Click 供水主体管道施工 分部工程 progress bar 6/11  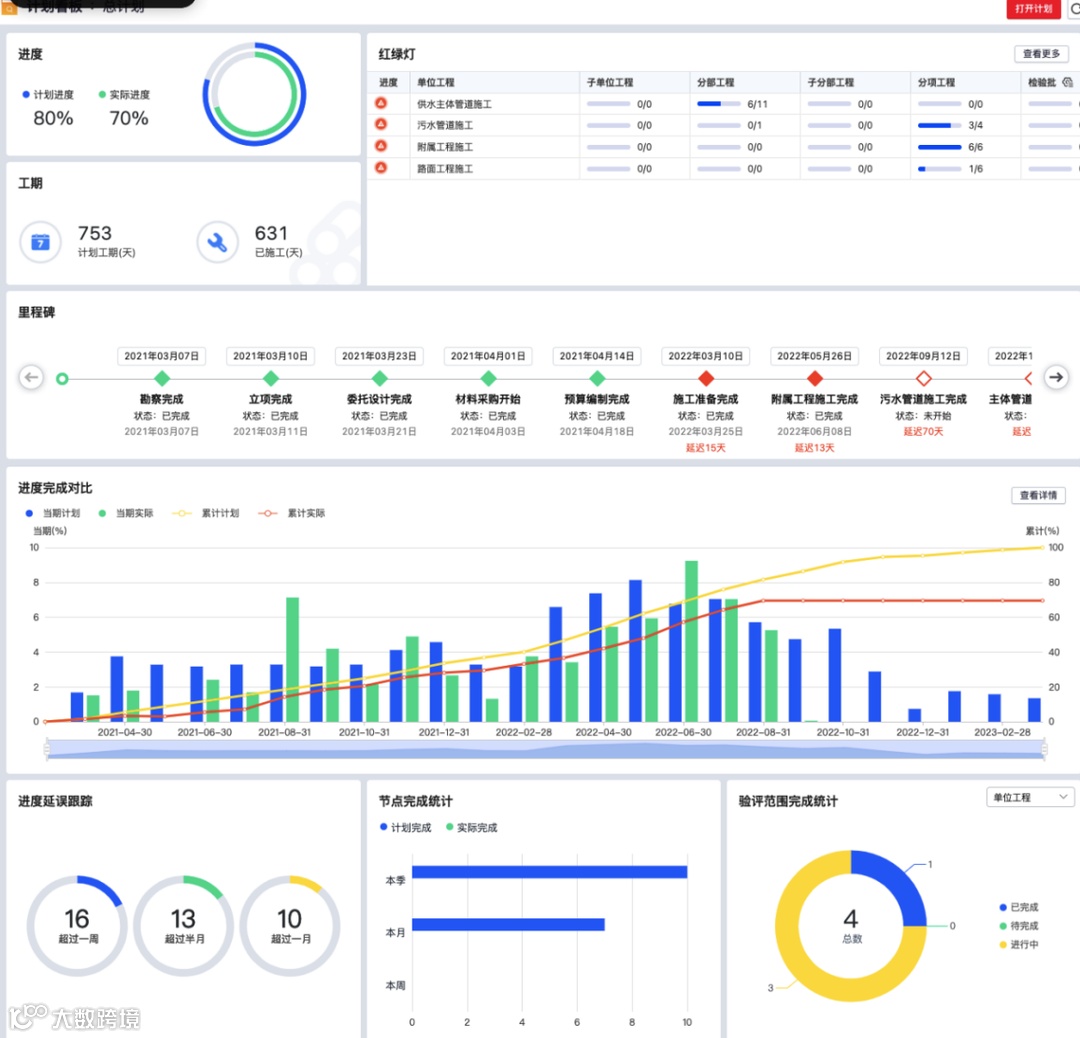718,104
